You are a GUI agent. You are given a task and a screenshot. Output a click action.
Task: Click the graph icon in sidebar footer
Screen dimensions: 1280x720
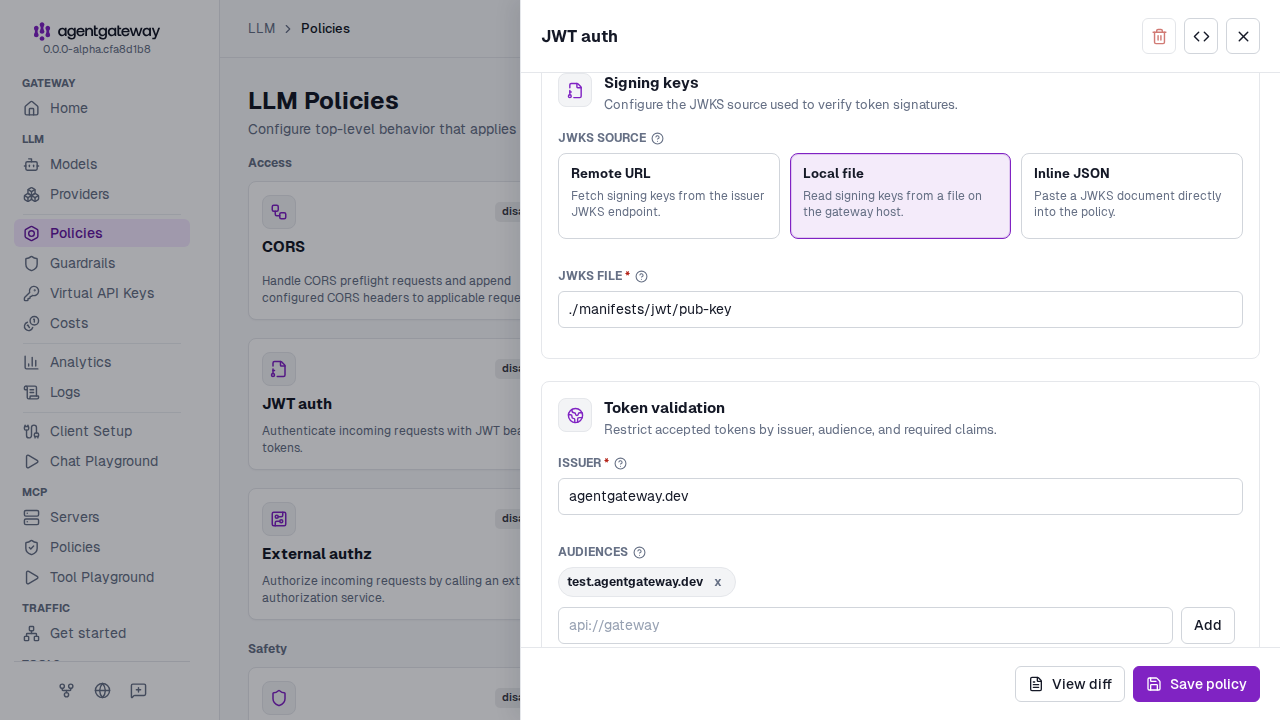click(x=66, y=690)
